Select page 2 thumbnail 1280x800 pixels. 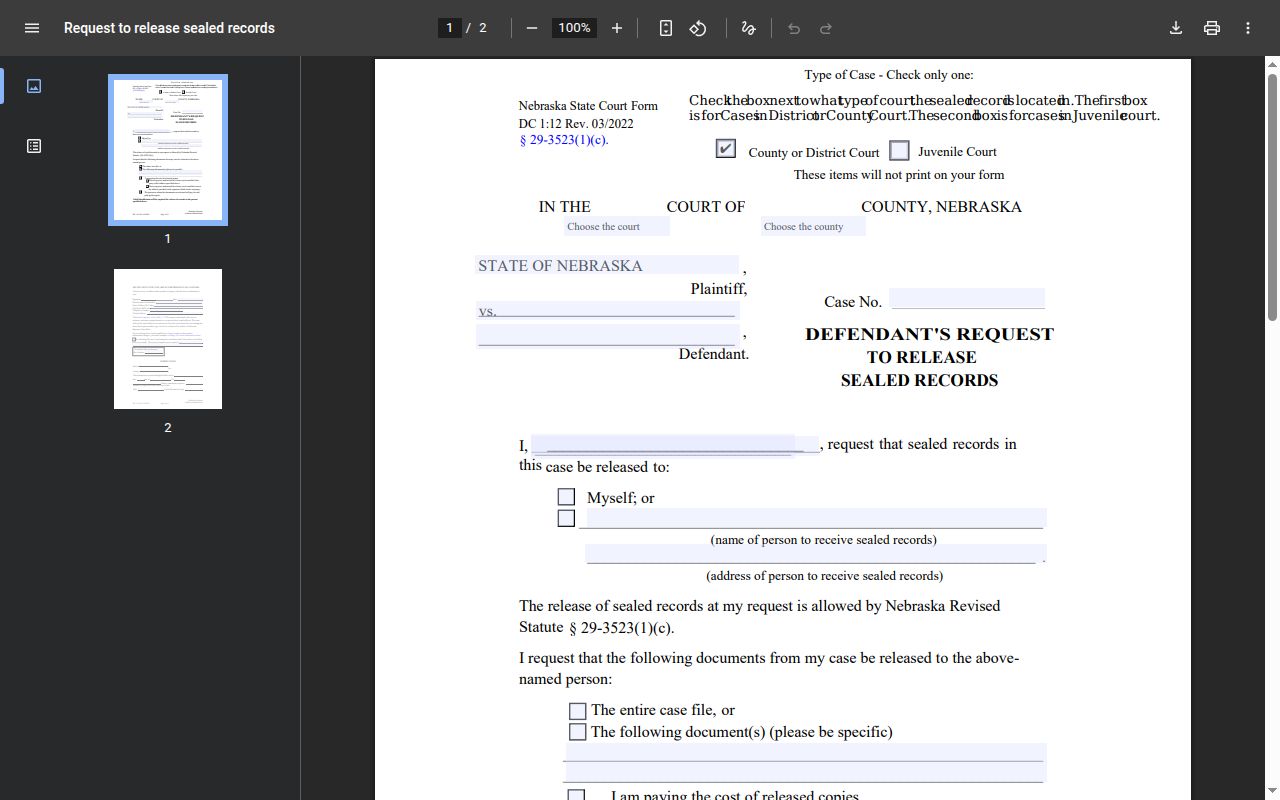(168, 339)
